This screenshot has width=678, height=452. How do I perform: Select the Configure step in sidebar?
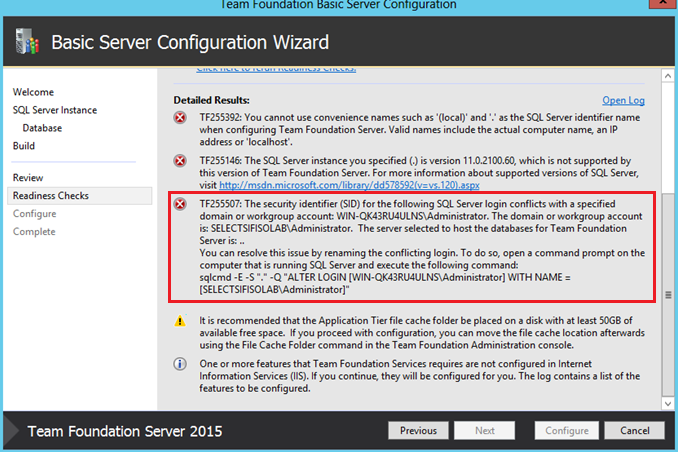click(x=35, y=214)
